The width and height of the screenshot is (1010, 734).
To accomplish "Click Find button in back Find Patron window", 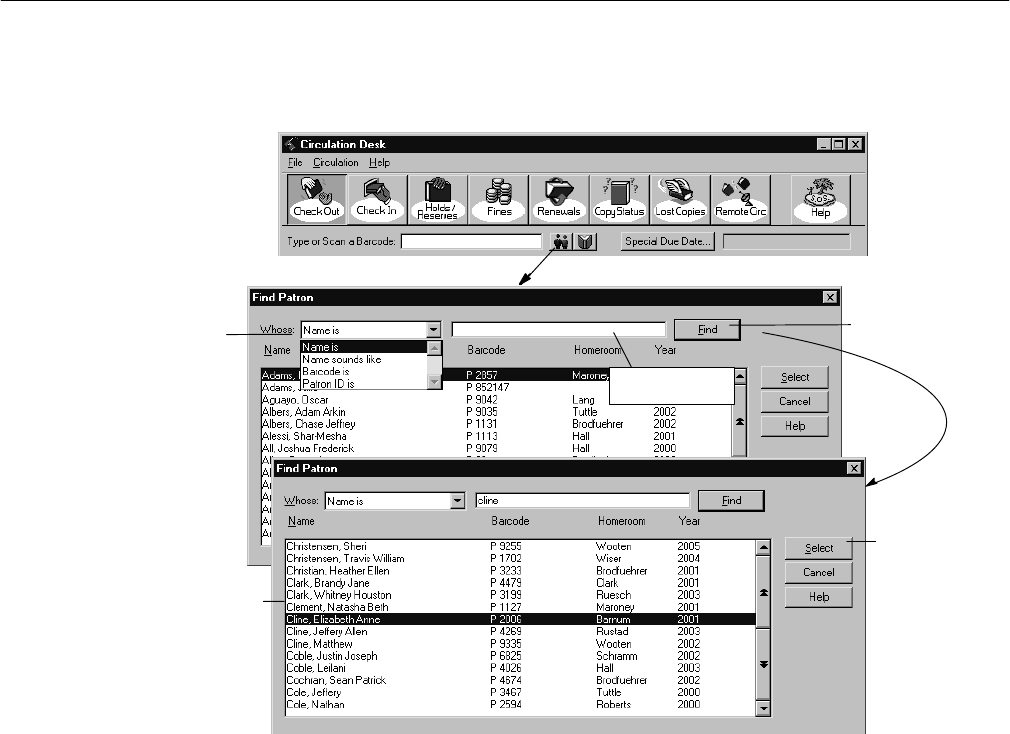I will [707, 330].
